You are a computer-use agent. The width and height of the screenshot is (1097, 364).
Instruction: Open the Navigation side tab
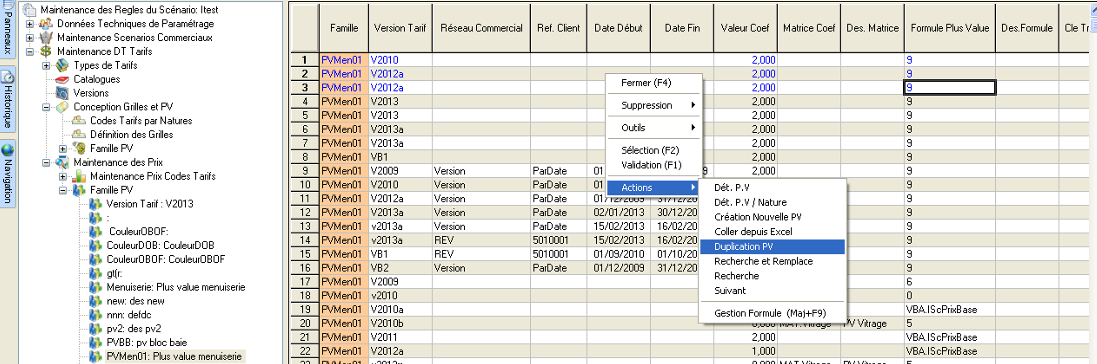(7, 174)
